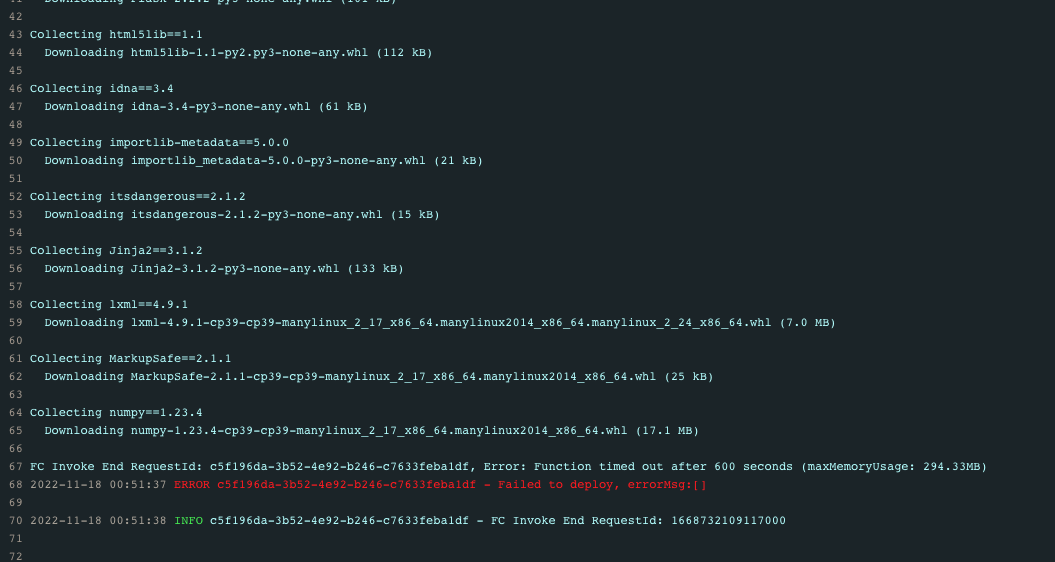This screenshot has height=562, width=1055.
Task: Click the "Collecting idna==3.4" line
Action: click(102, 88)
